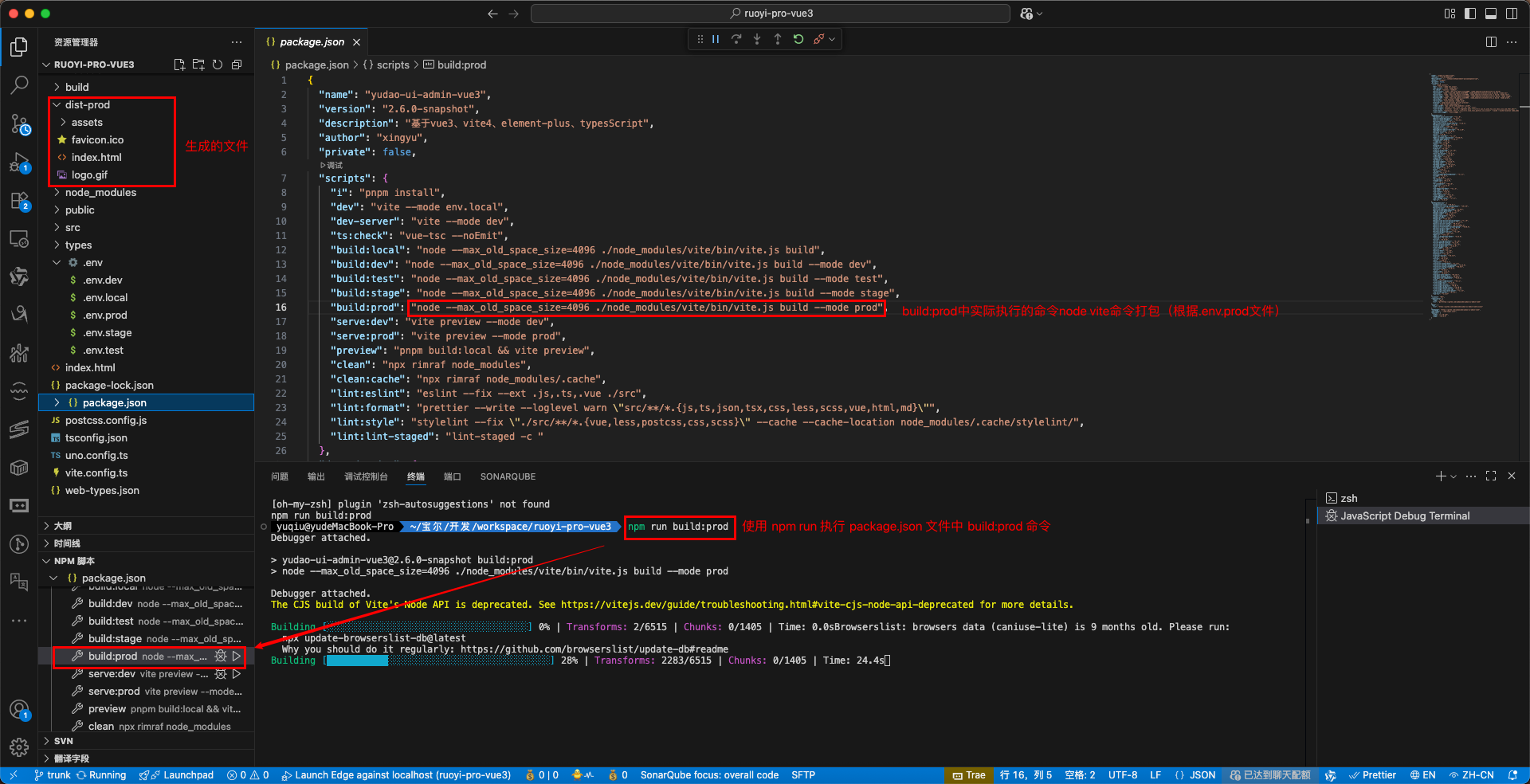Switch to the 输出 output tab
The height and width of the screenshot is (784, 1530).
coord(316,476)
